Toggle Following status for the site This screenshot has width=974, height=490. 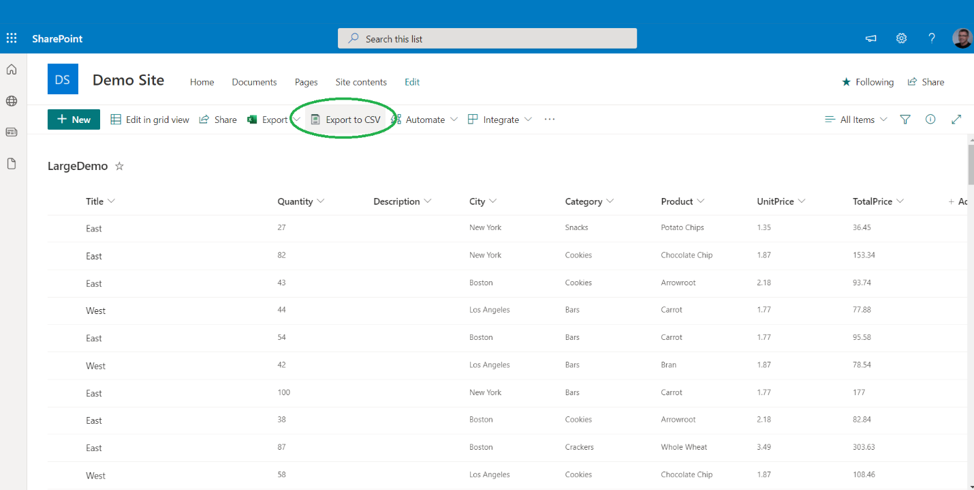[867, 82]
